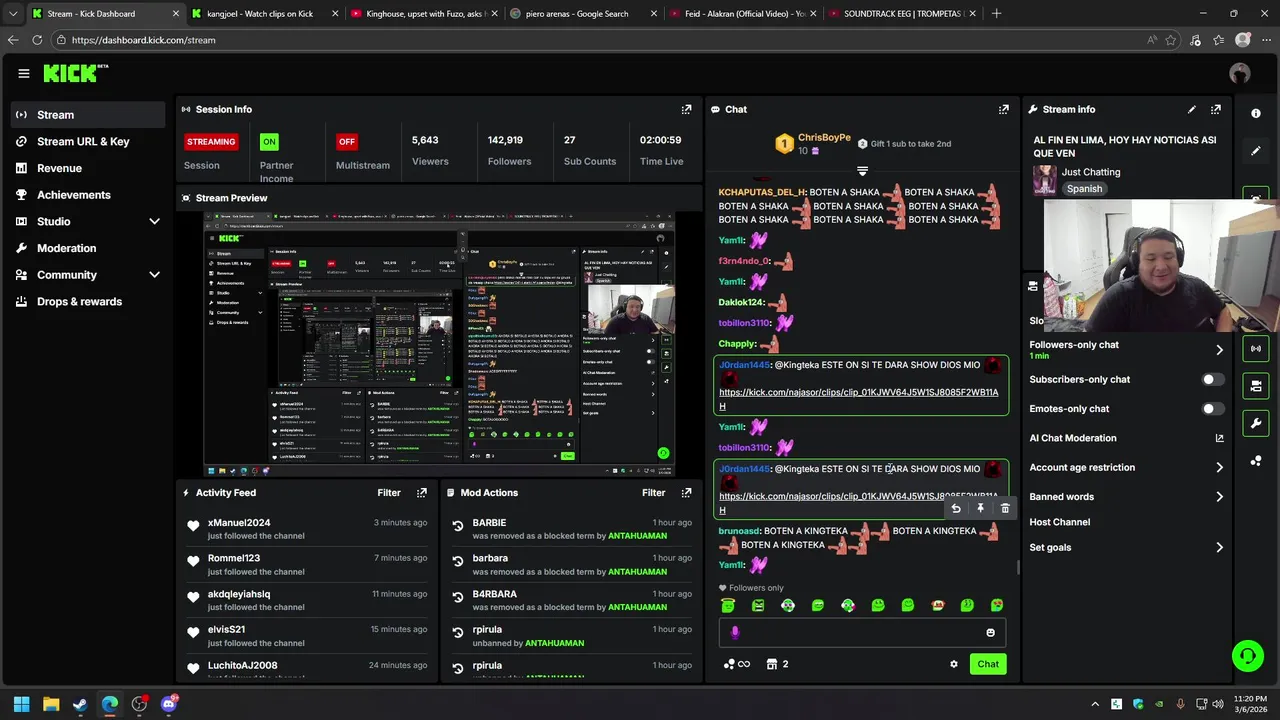Click the Spanish language tag
Viewport: 1280px width, 720px height.
1084,189
